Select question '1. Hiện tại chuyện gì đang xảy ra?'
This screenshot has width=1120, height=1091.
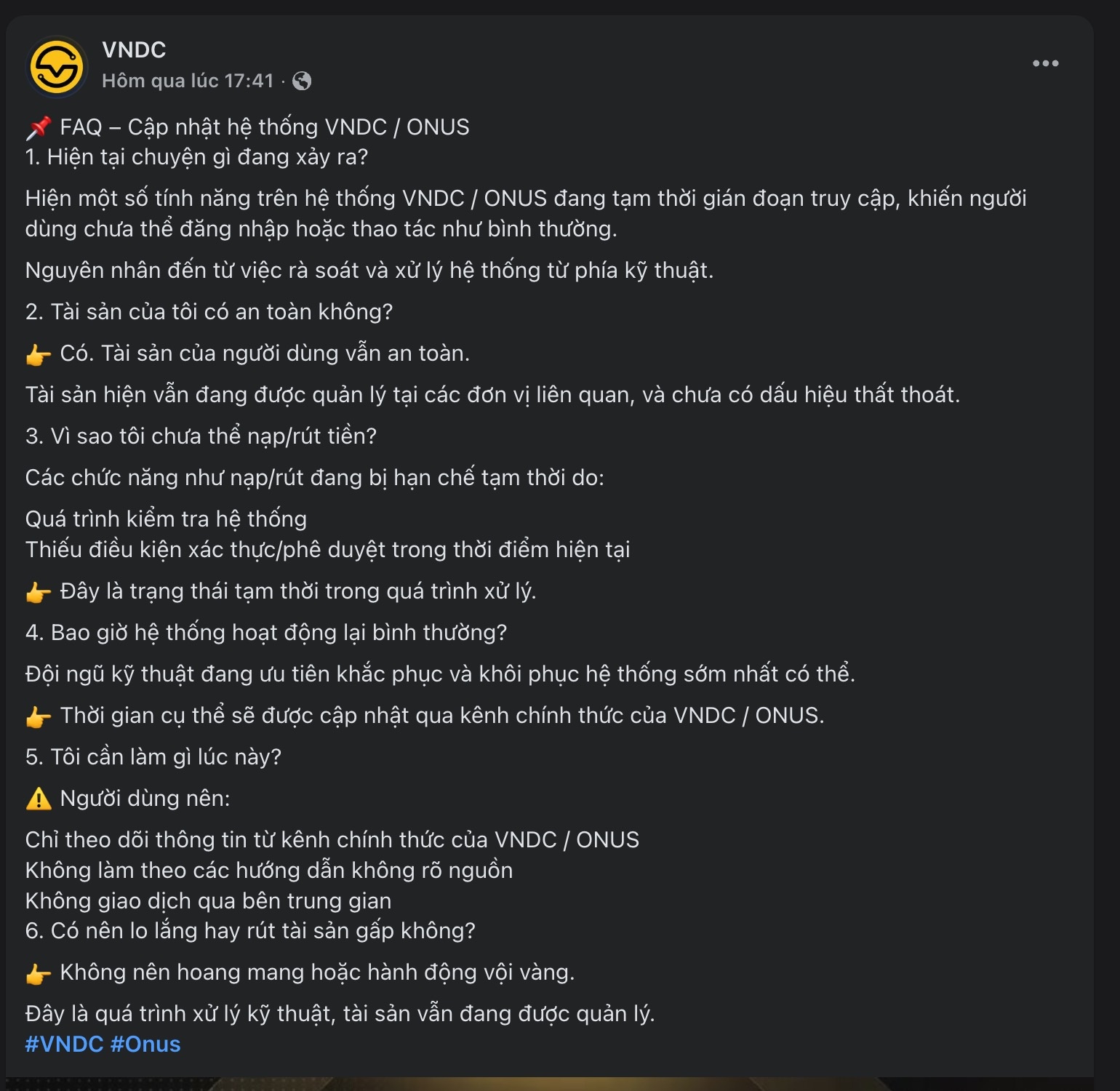pyautogui.click(x=199, y=156)
